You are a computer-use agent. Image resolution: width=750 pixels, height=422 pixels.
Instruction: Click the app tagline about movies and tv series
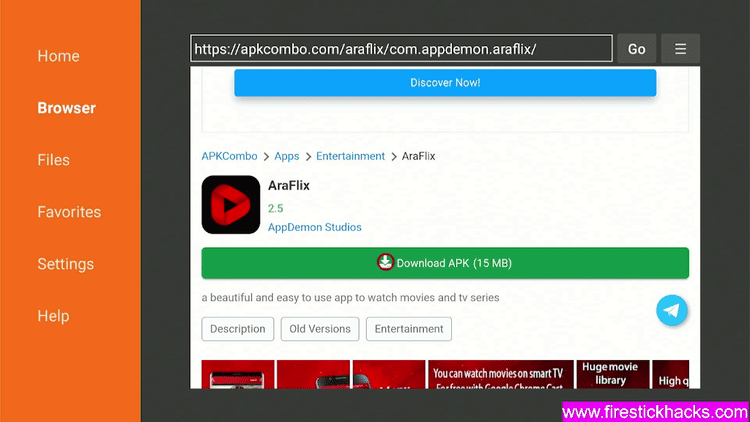350,298
